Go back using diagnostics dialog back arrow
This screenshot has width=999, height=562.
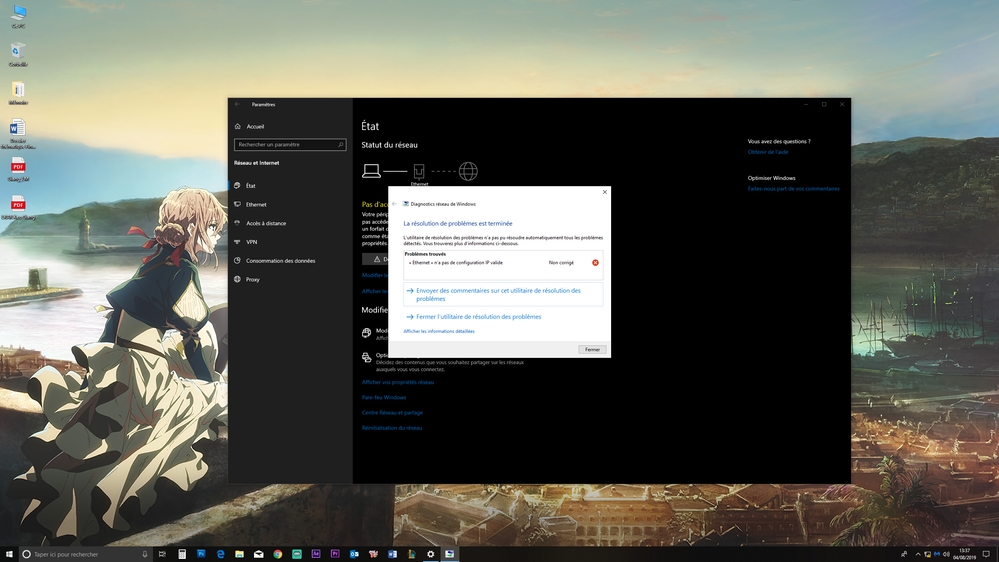394,204
